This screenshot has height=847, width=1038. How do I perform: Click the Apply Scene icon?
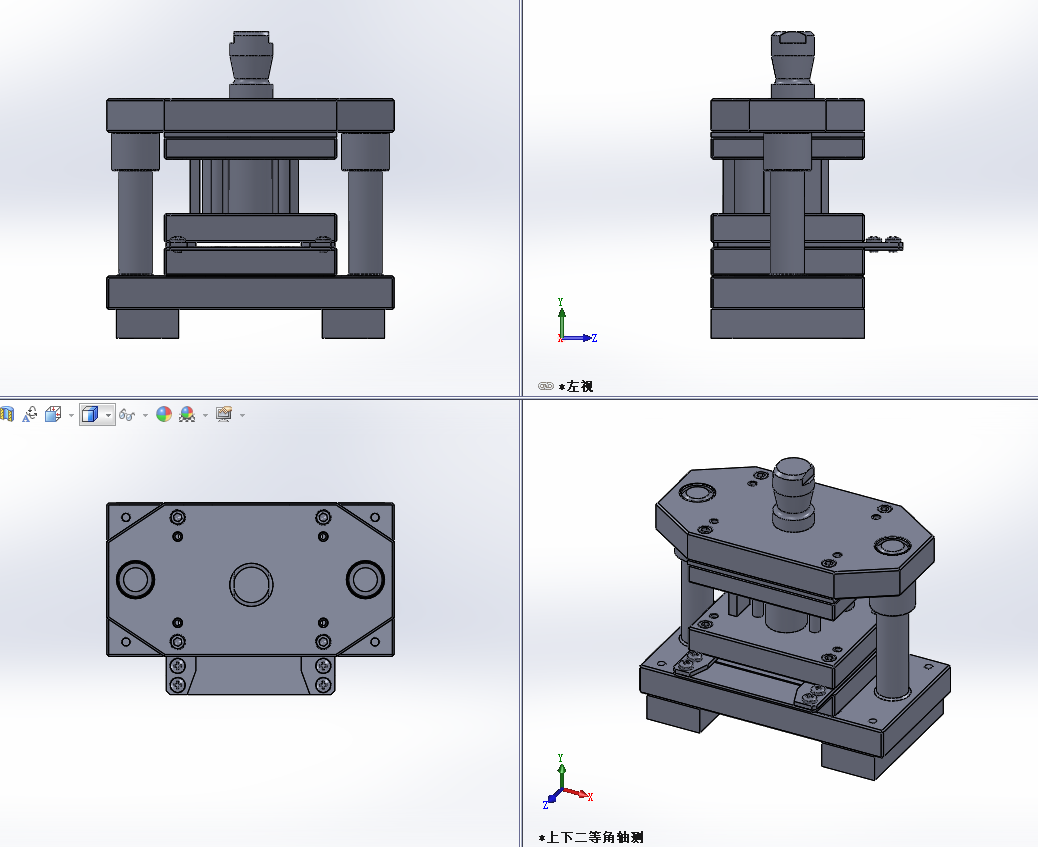[187, 415]
